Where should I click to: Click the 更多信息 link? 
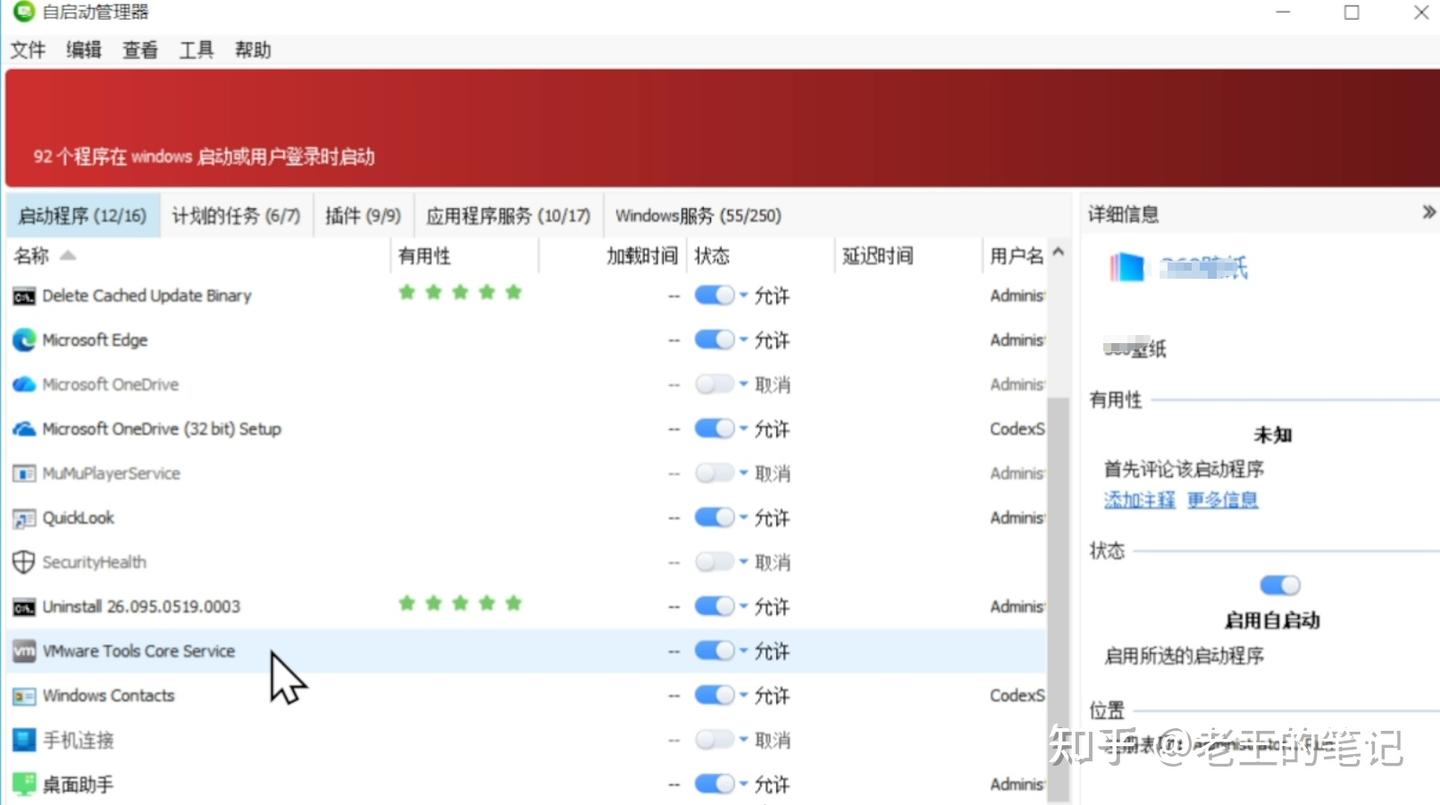tap(1222, 500)
